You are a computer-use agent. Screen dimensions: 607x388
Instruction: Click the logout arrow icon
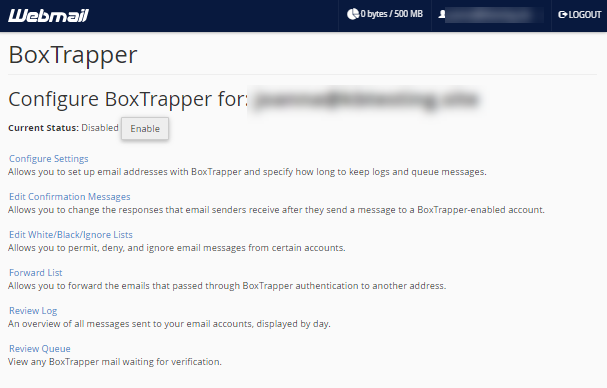[562, 15]
